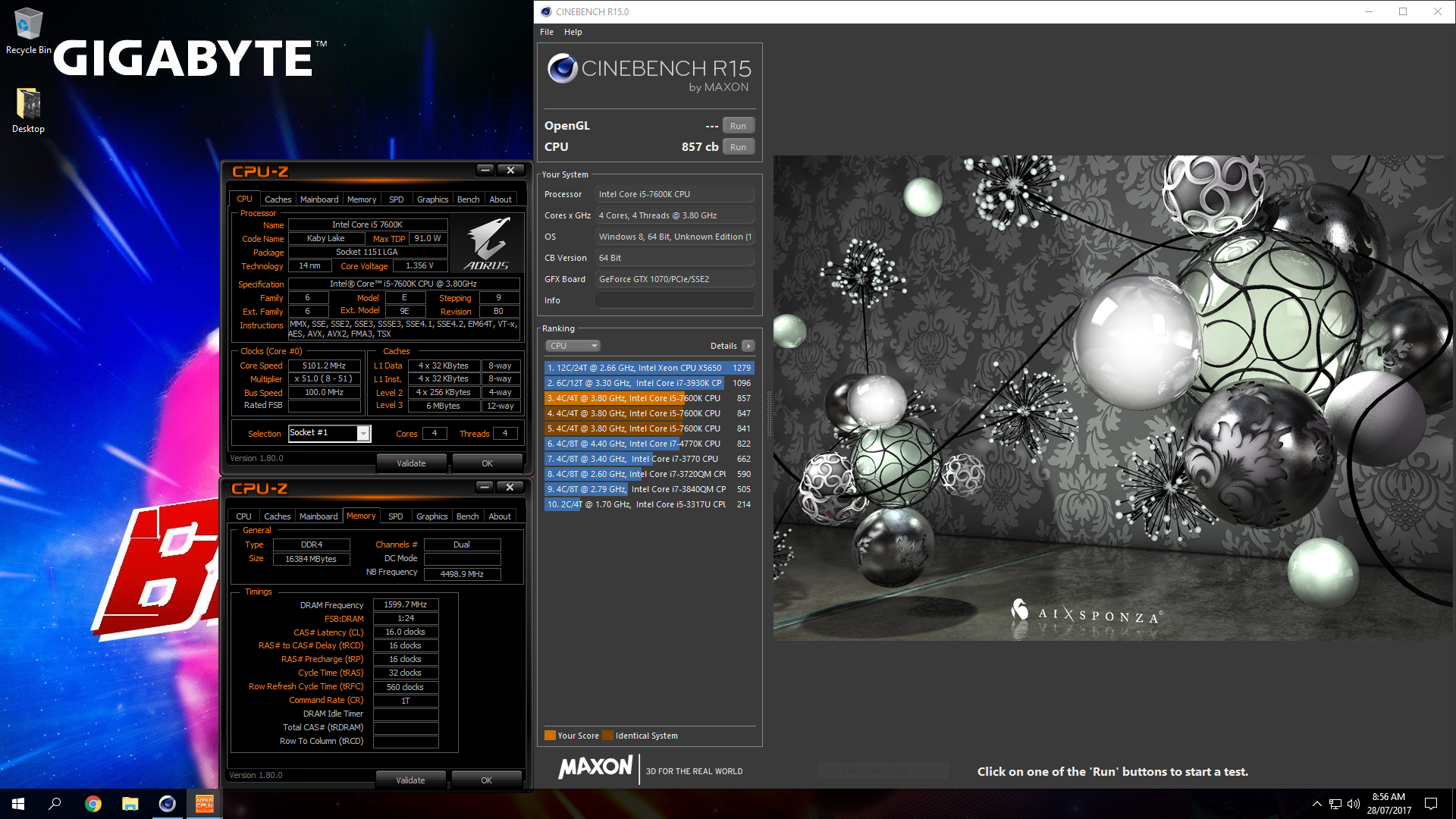Switch to Graphics tab in upper CPU-Z
Image resolution: width=1456 pixels, height=819 pixels.
[x=433, y=199]
